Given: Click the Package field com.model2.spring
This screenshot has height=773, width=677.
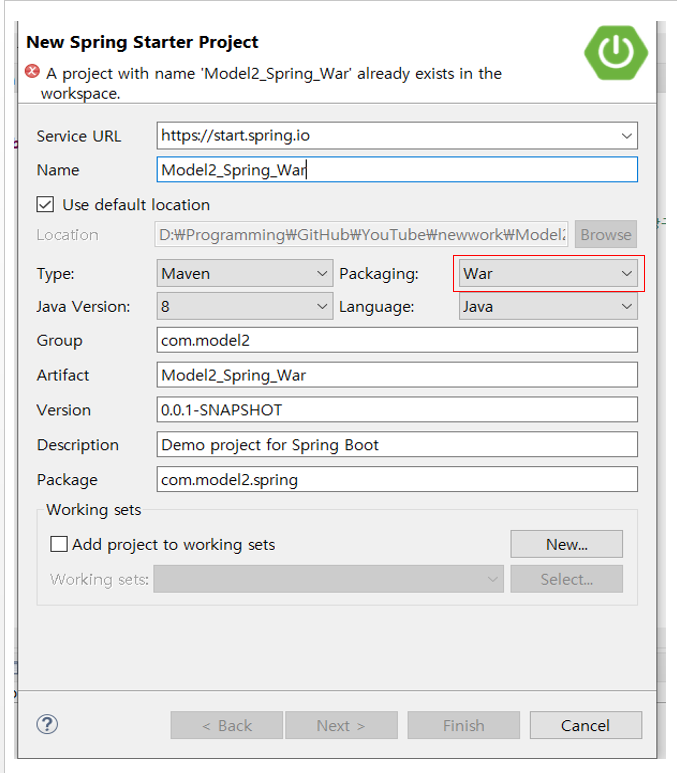Looking at the screenshot, I should (397, 479).
